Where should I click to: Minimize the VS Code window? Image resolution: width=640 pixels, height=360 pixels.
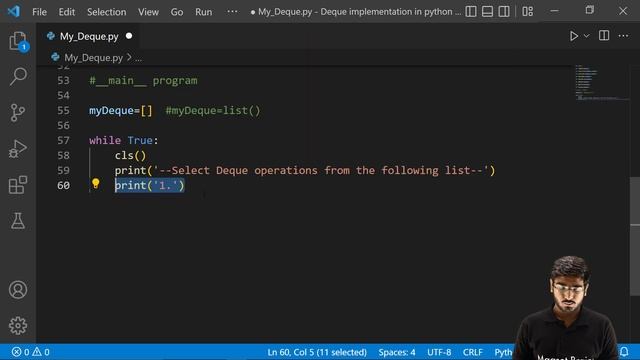(x=554, y=11)
